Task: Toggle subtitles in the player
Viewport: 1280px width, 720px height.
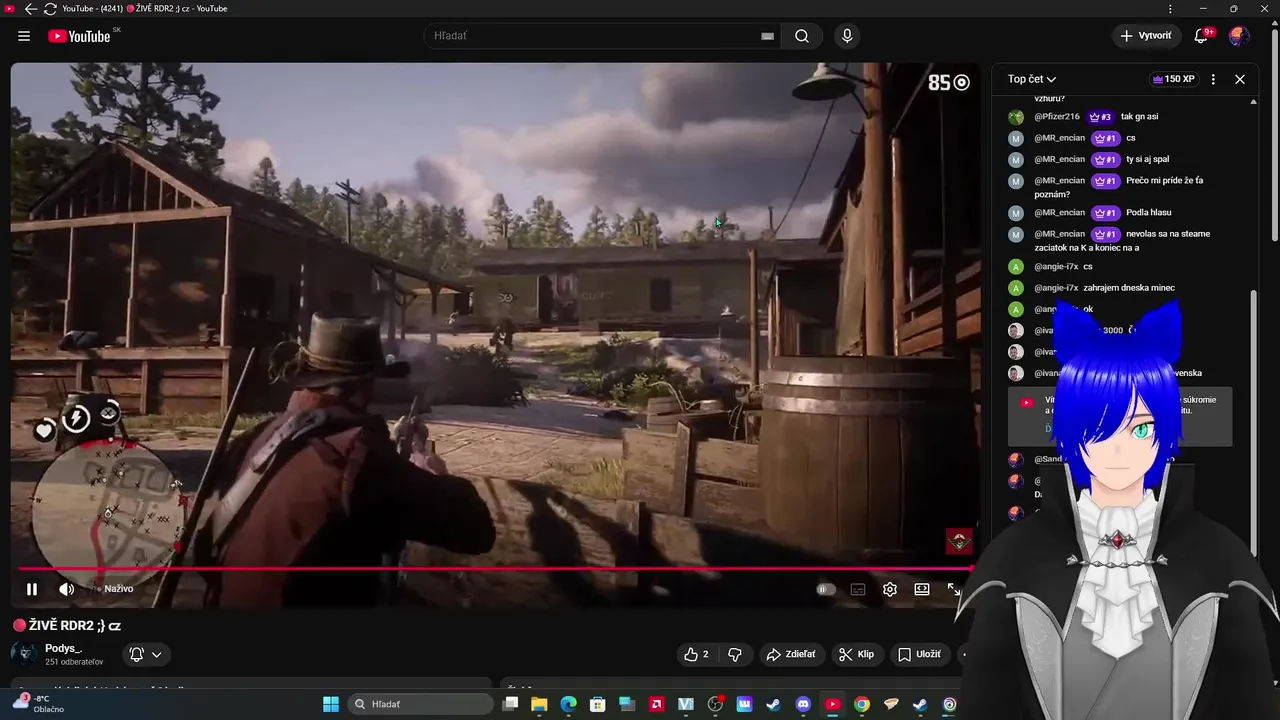Action: (858, 589)
